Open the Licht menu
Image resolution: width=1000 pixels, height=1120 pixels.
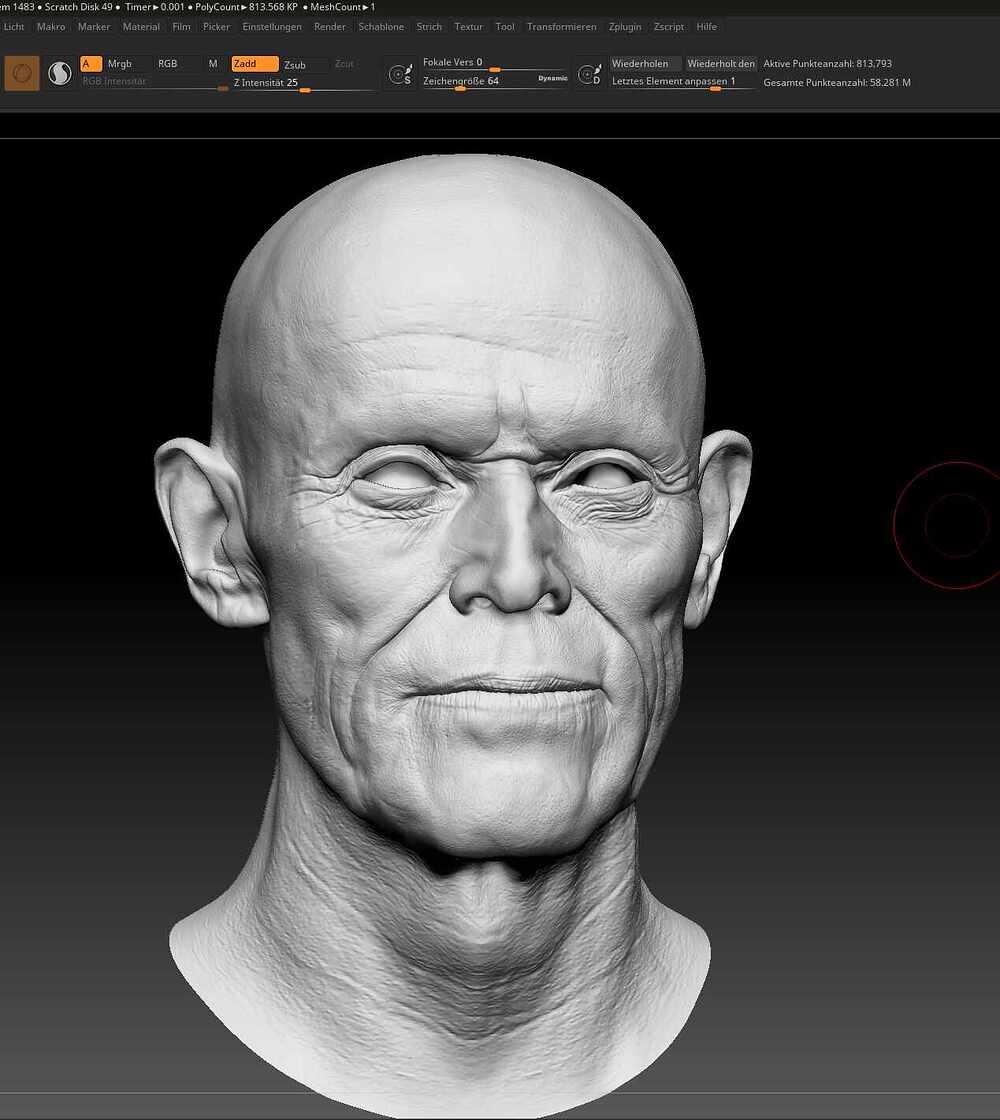click(x=14, y=26)
